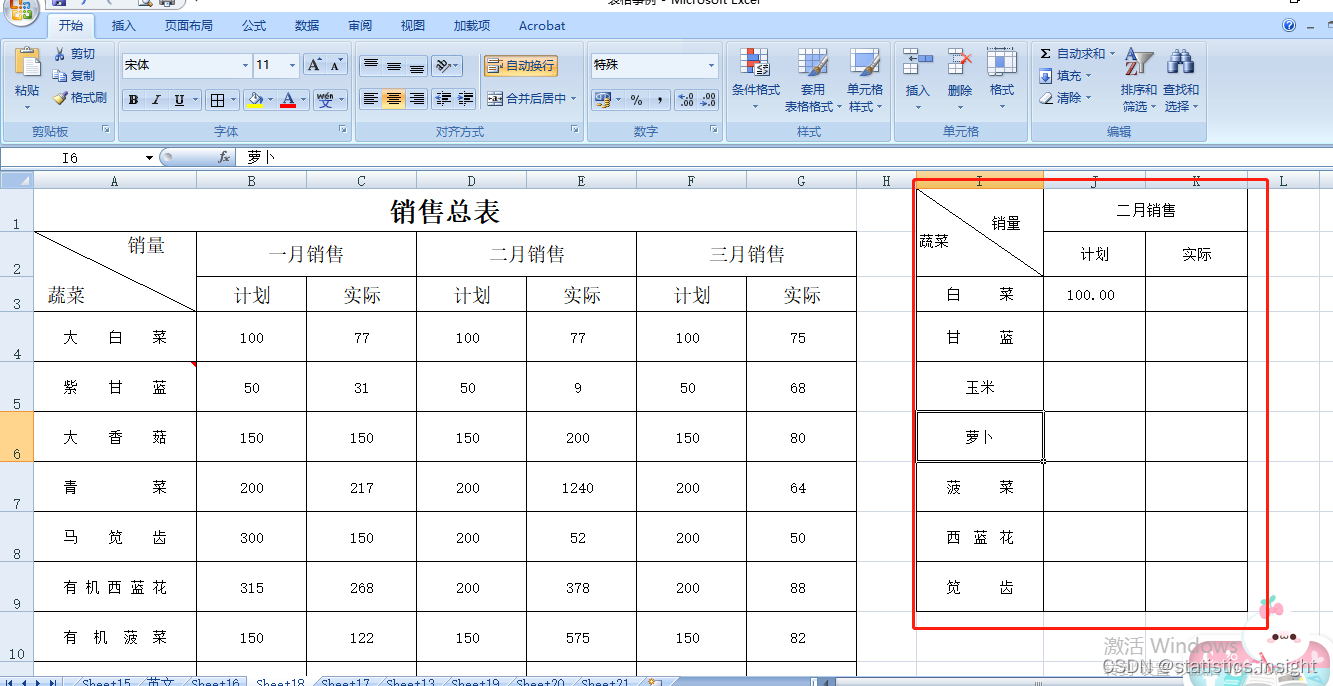Expand the alignment dialog launcher (对齐方式)
The width and height of the screenshot is (1333, 686).
[575, 130]
